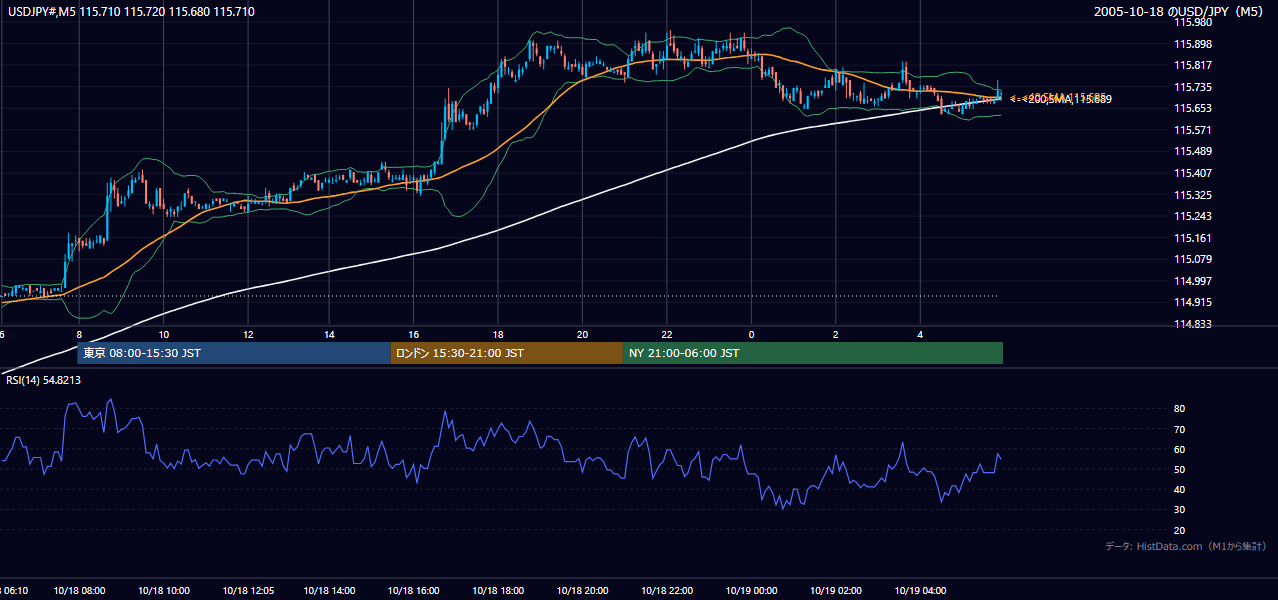Click the 114.915 price axis label

click(x=1194, y=302)
